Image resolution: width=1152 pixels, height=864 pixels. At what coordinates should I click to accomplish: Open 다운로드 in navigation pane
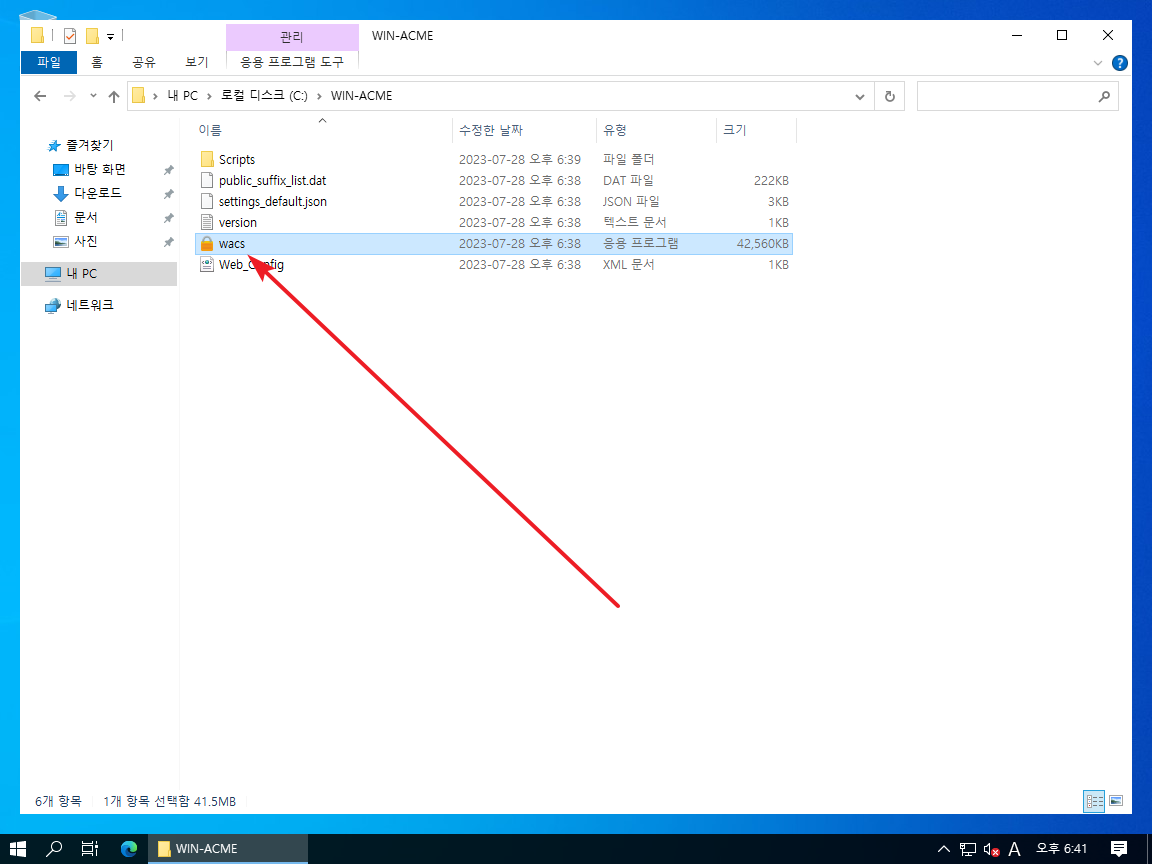click(x=98, y=193)
